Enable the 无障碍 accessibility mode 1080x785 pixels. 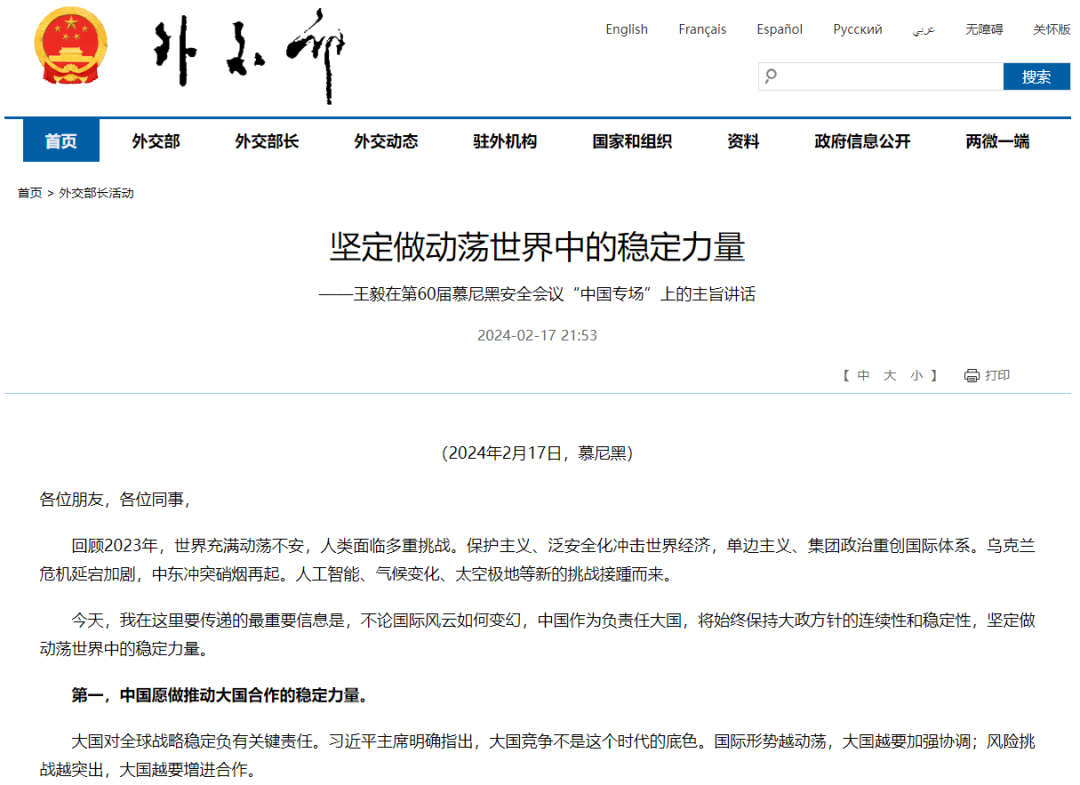click(x=981, y=29)
